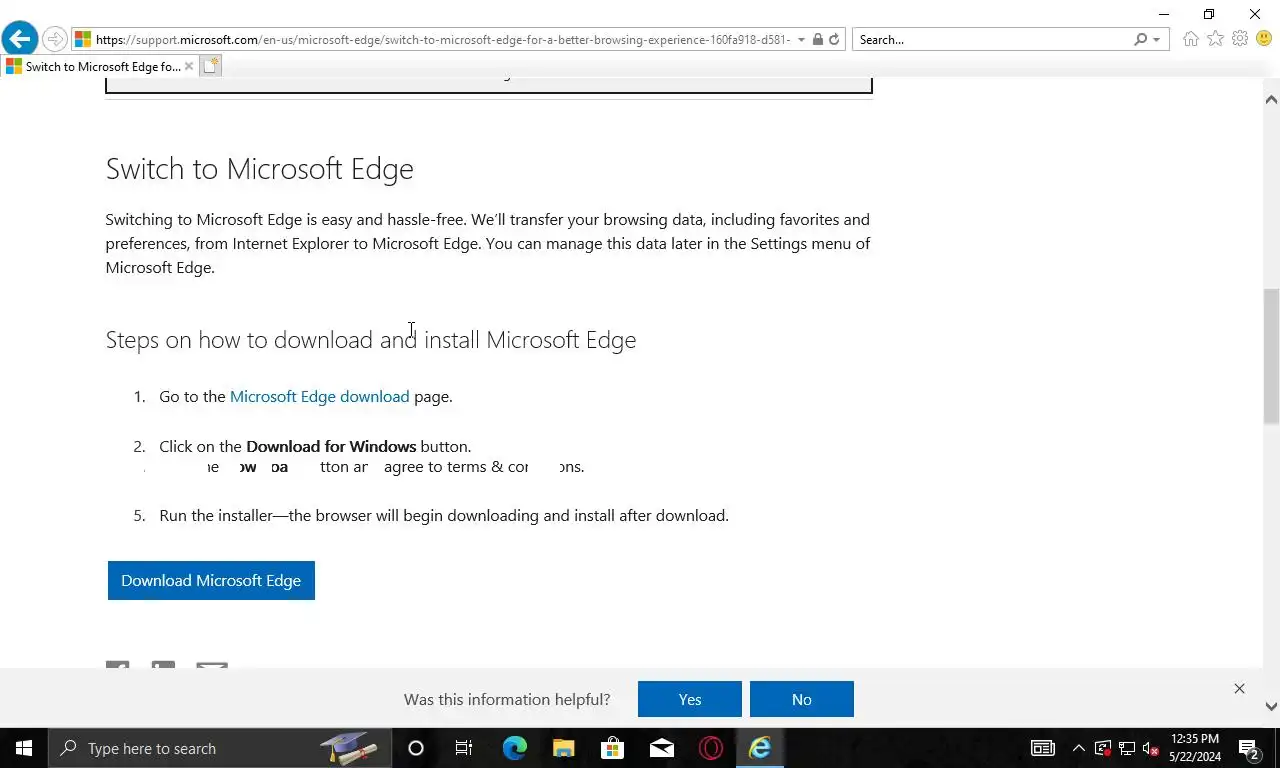Launch Opera browser from the taskbar
1280x768 pixels.
(711, 748)
